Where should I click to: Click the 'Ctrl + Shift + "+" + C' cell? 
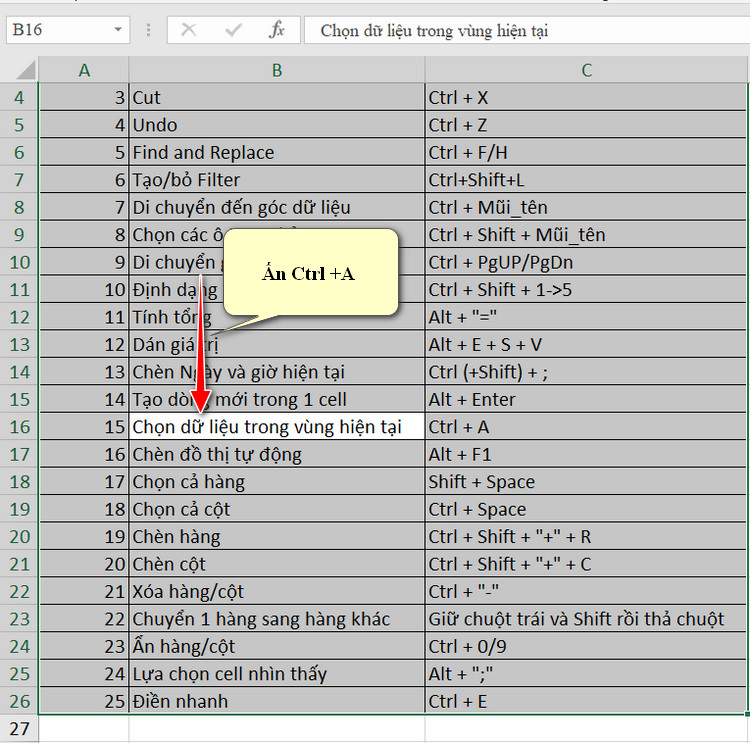pos(585,564)
